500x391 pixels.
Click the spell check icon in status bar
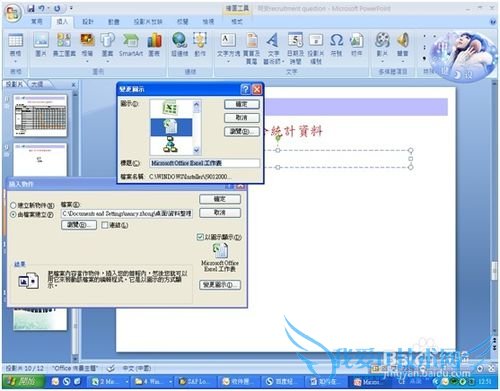click(x=111, y=368)
